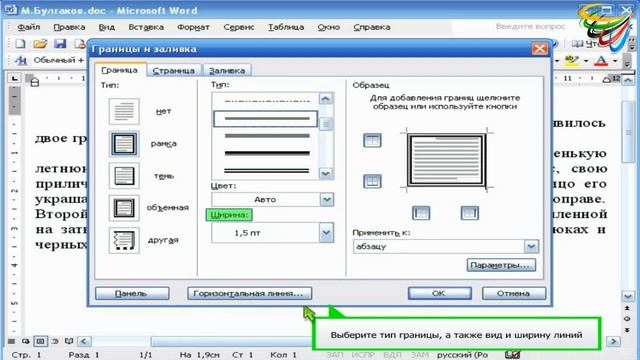
Task: Close the 'Границы и заливка' dialog with the X
Action: tap(540, 49)
